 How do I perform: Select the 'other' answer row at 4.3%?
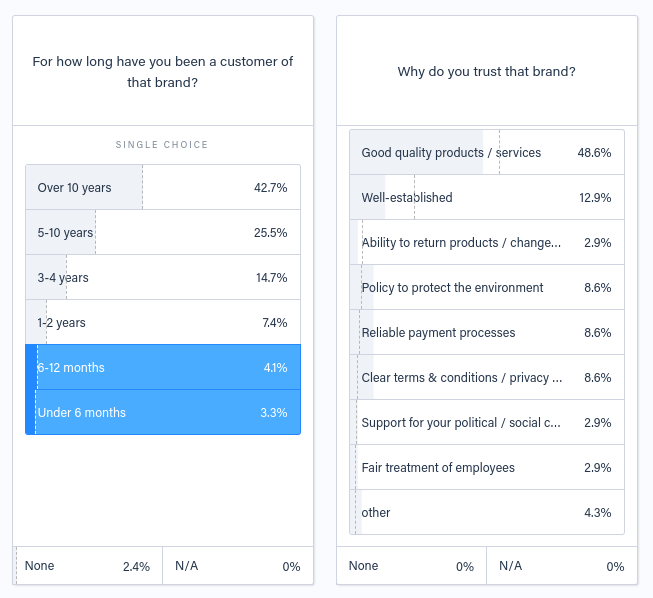tap(487, 512)
